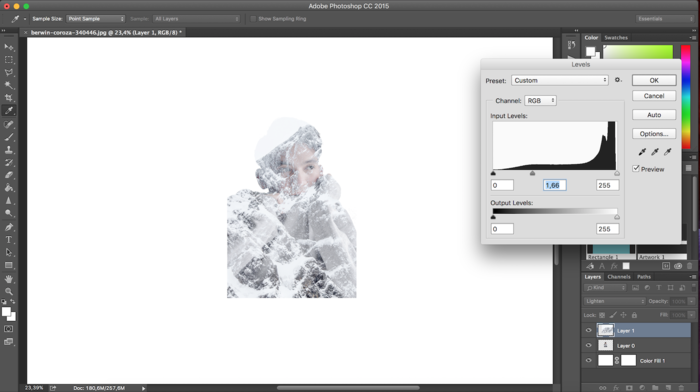Hide the Color Fill 1 layer
The height and width of the screenshot is (392, 700).
point(588,360)
